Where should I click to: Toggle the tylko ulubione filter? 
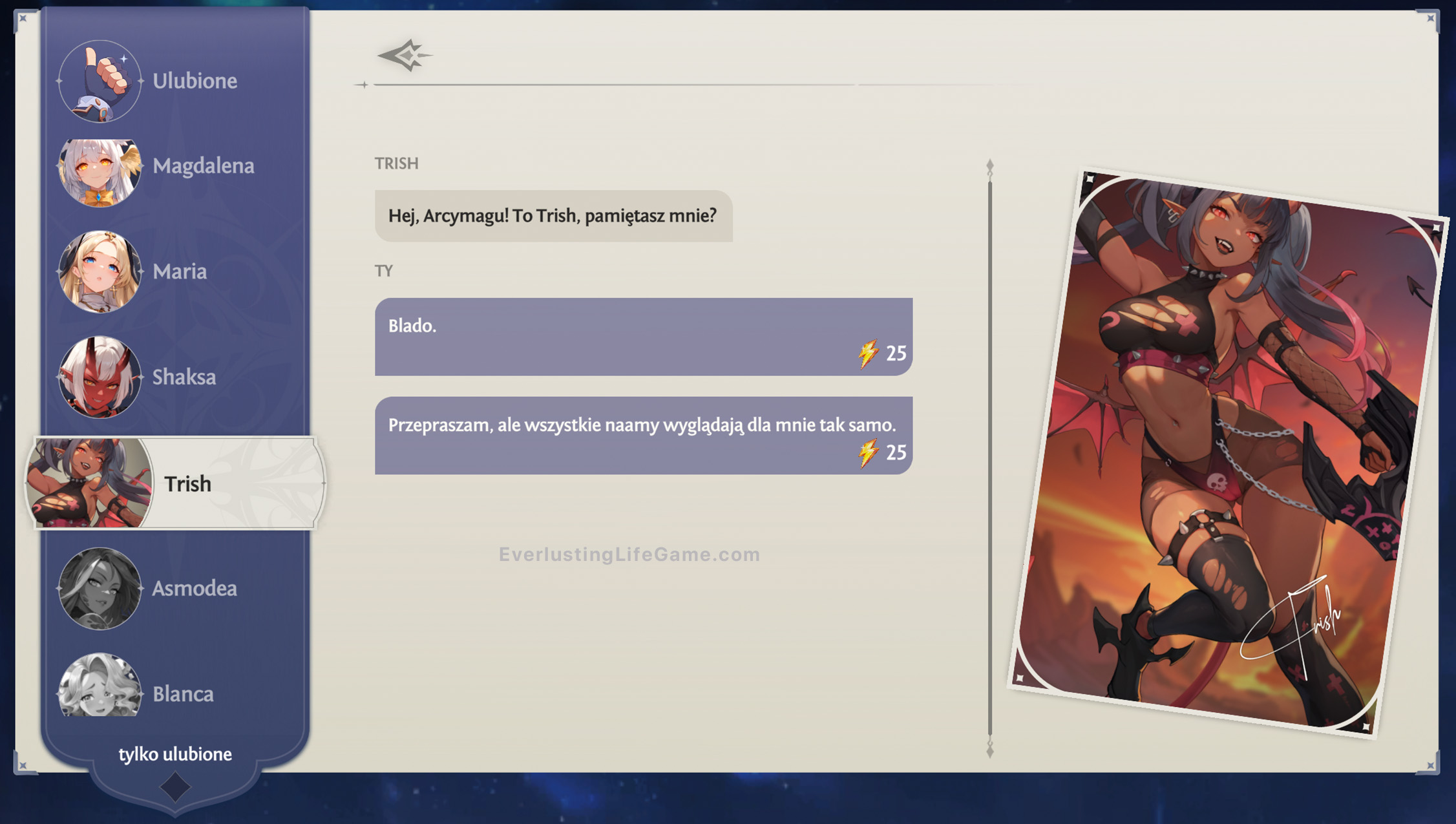174,754
